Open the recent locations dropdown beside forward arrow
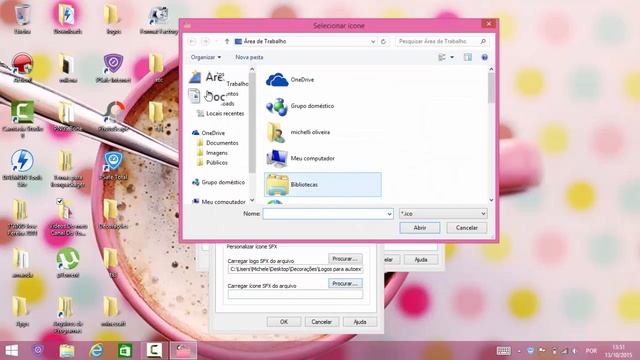 click(216, 41)
